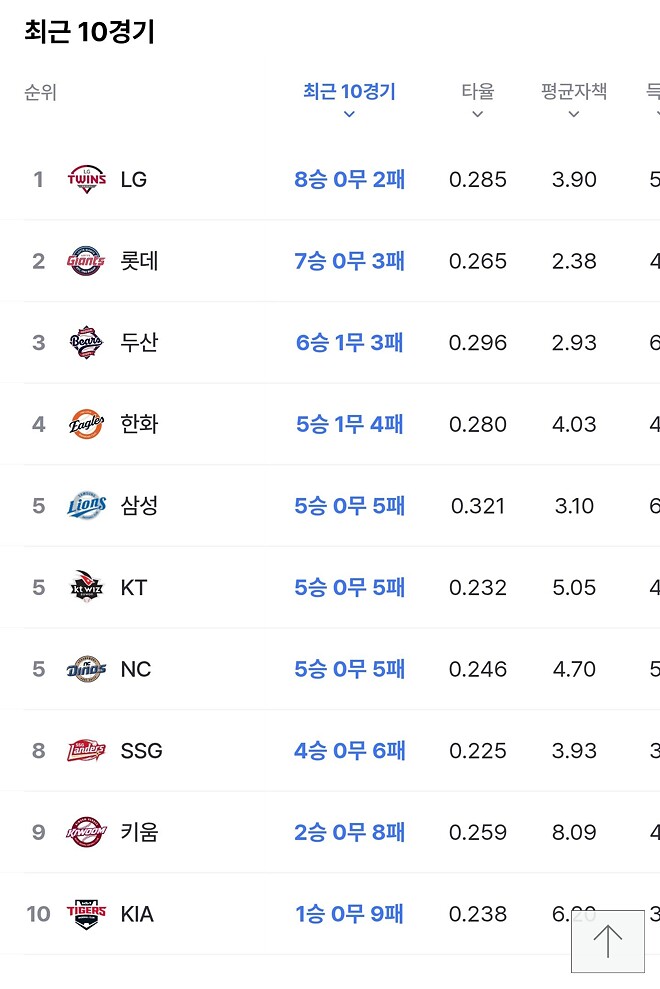Click the NC Dinos logo

[x=87, y=669]
